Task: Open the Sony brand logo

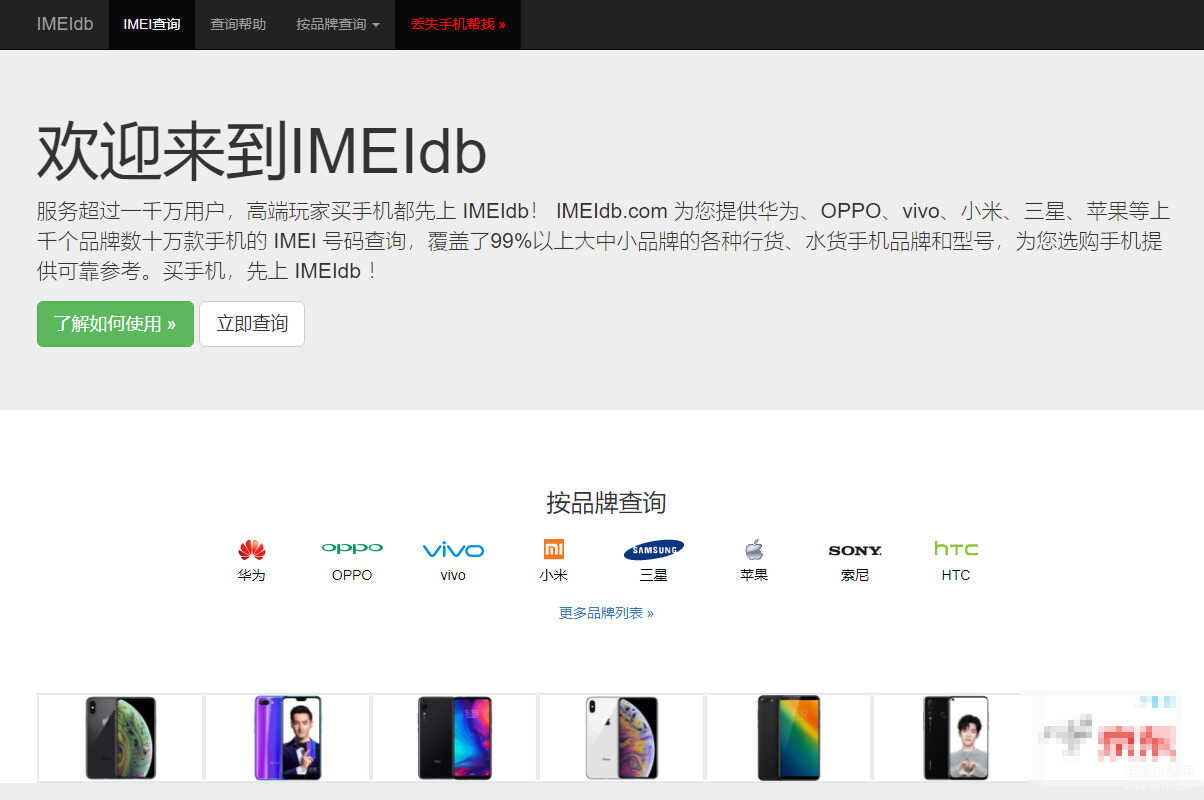Action: click(x=855, y=550)
